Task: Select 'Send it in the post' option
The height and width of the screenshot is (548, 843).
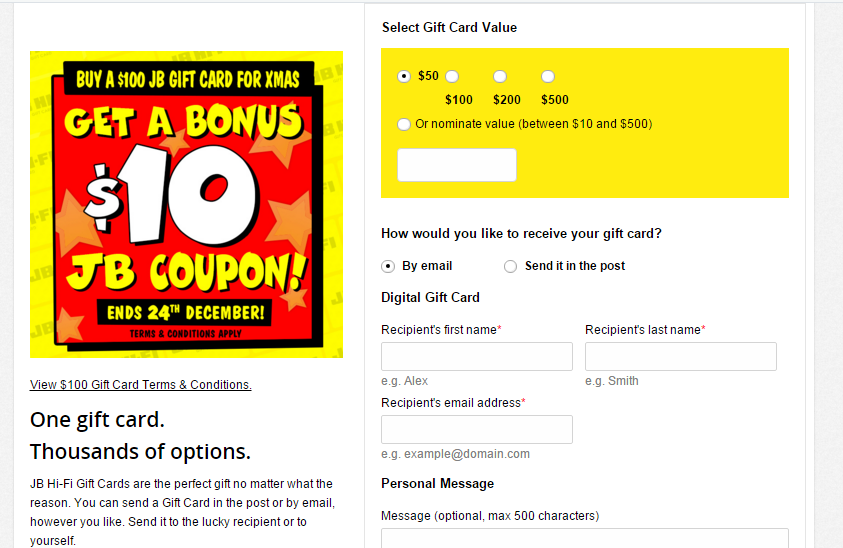Action: pos(511,266)
